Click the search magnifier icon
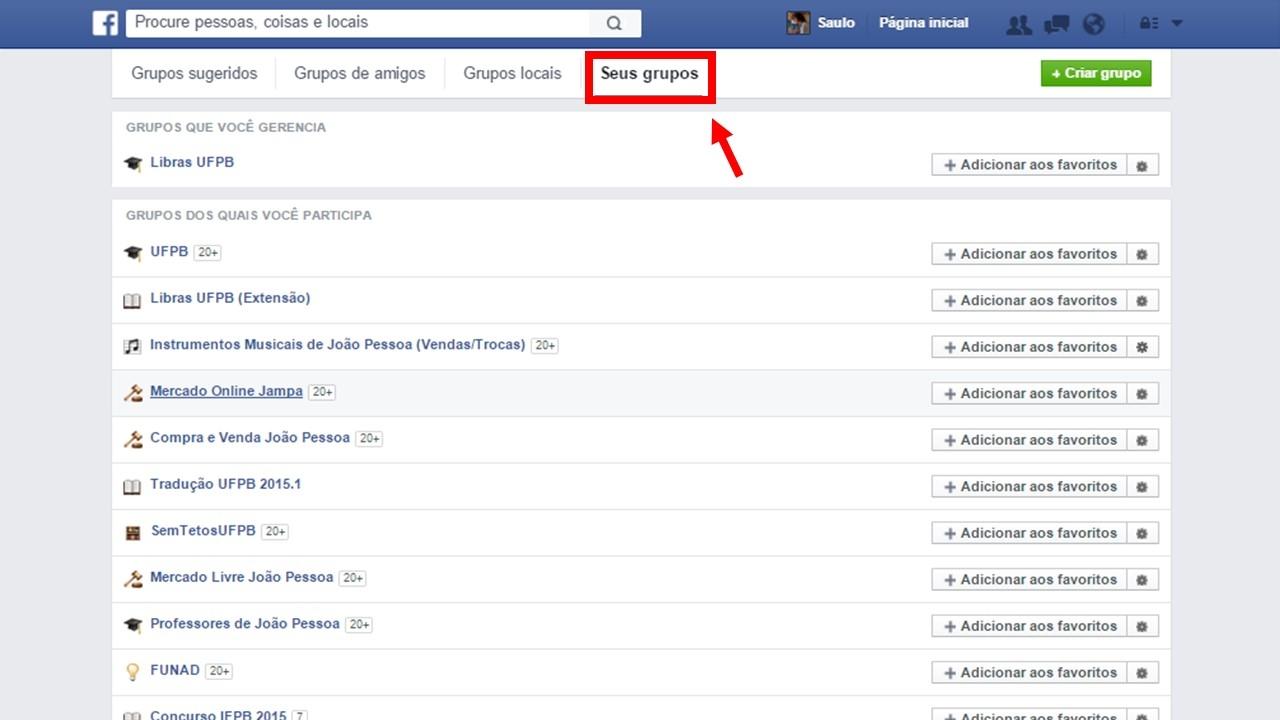1280x720 pixels. 614,23
